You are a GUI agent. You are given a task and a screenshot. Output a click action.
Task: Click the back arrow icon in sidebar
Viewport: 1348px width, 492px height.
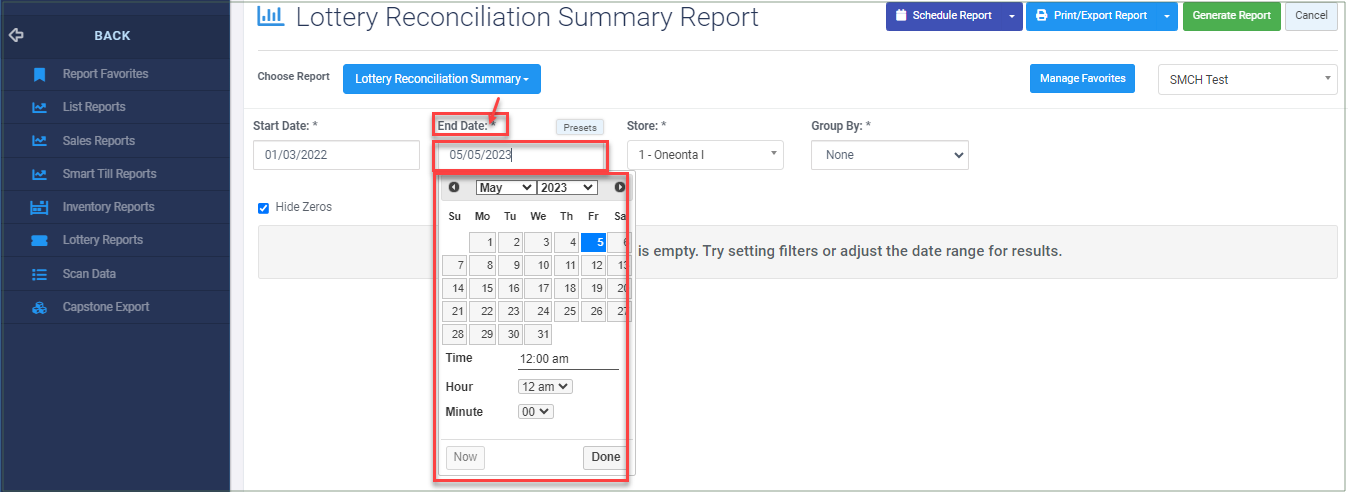tap(15, 35)
